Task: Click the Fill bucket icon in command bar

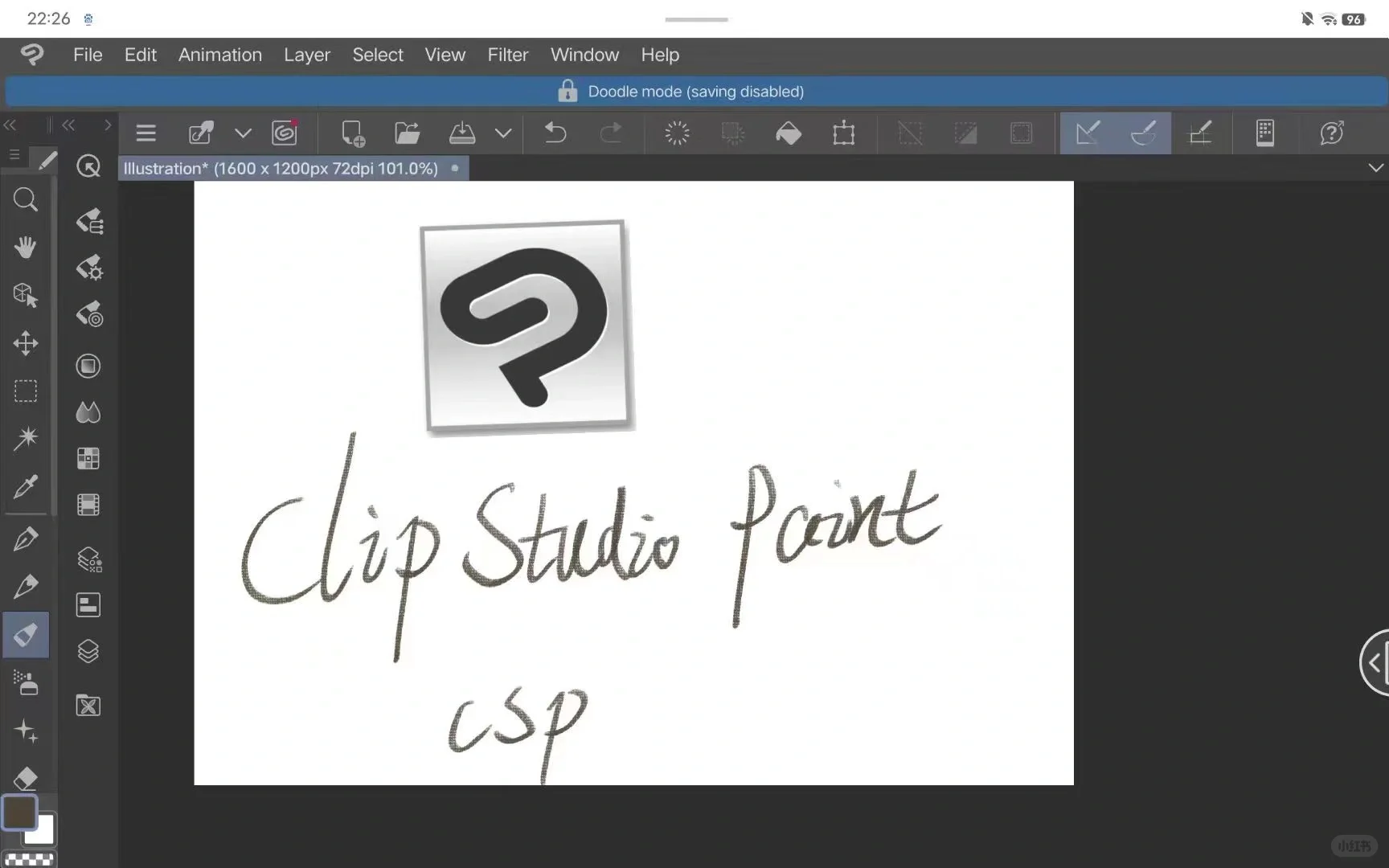Action: (x=789, y=133)
